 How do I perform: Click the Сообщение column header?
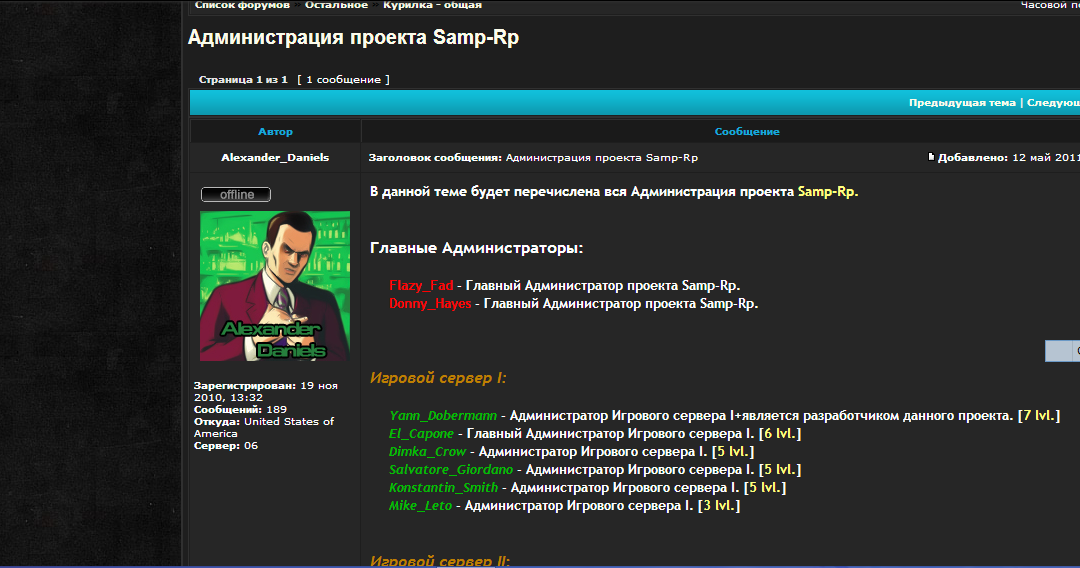pos(747,132)
